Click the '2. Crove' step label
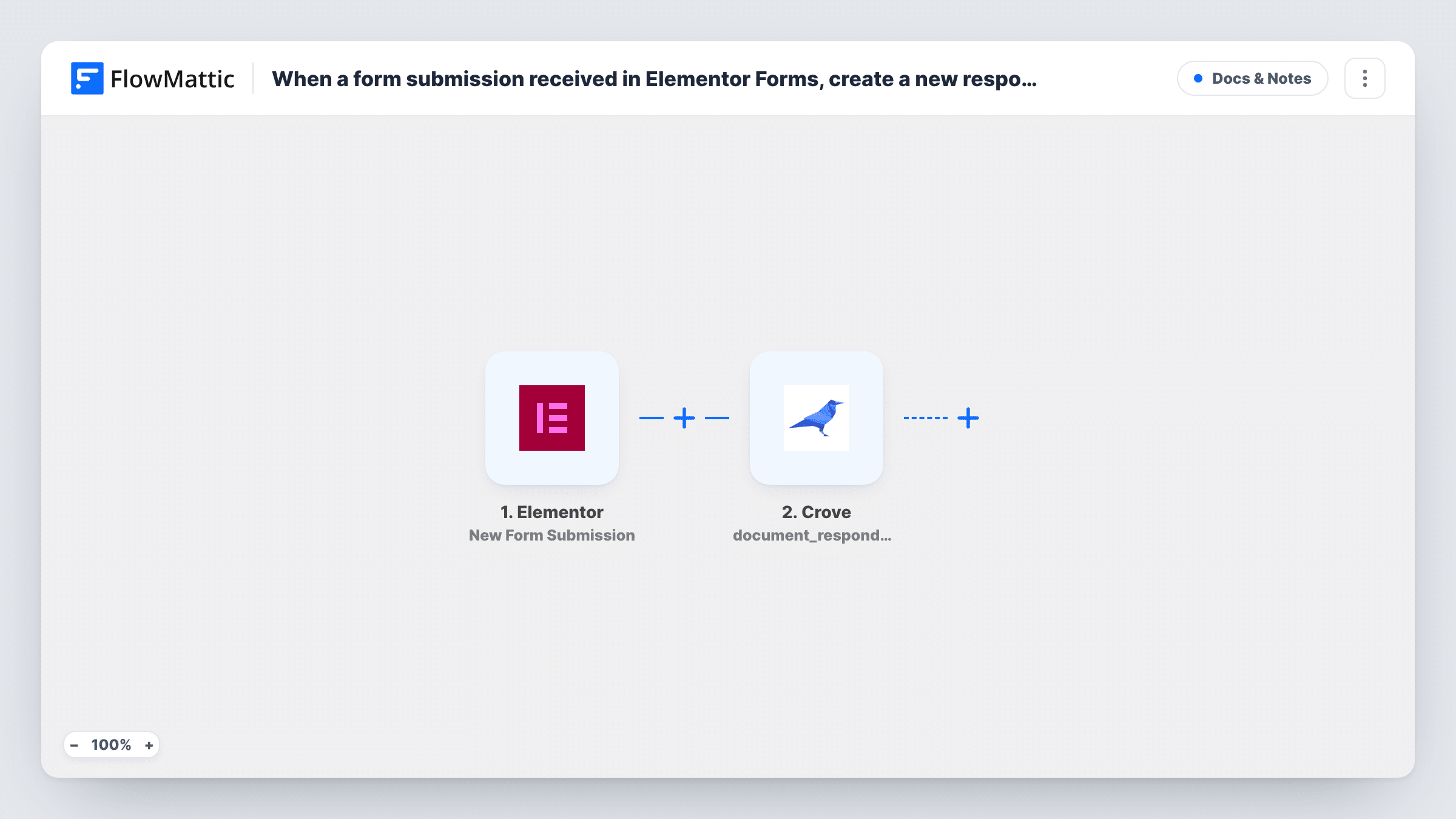 (817, 512)
